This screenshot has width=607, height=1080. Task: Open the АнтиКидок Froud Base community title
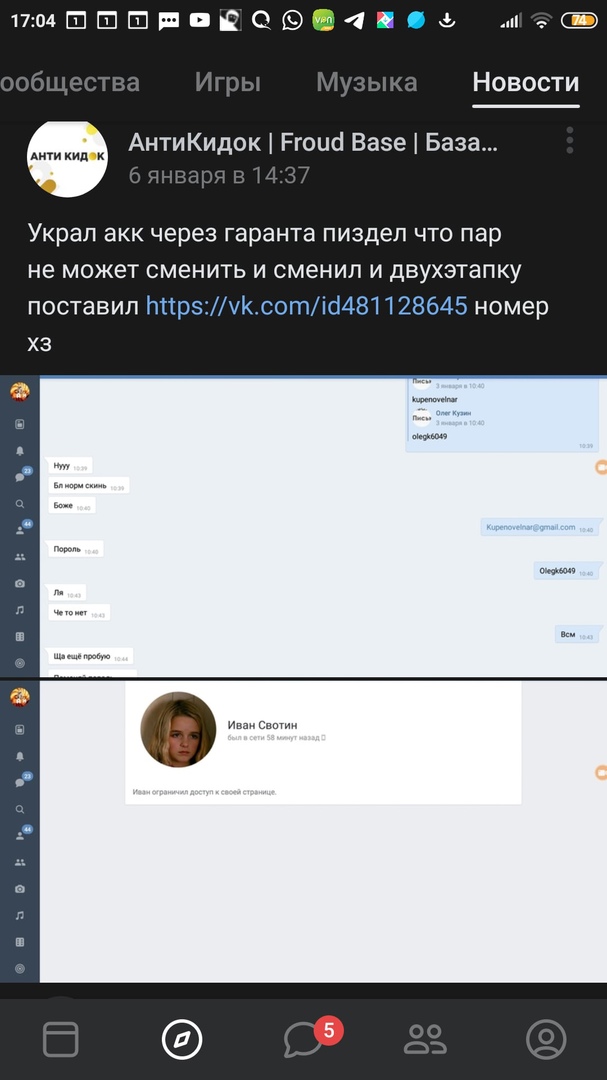313,143
